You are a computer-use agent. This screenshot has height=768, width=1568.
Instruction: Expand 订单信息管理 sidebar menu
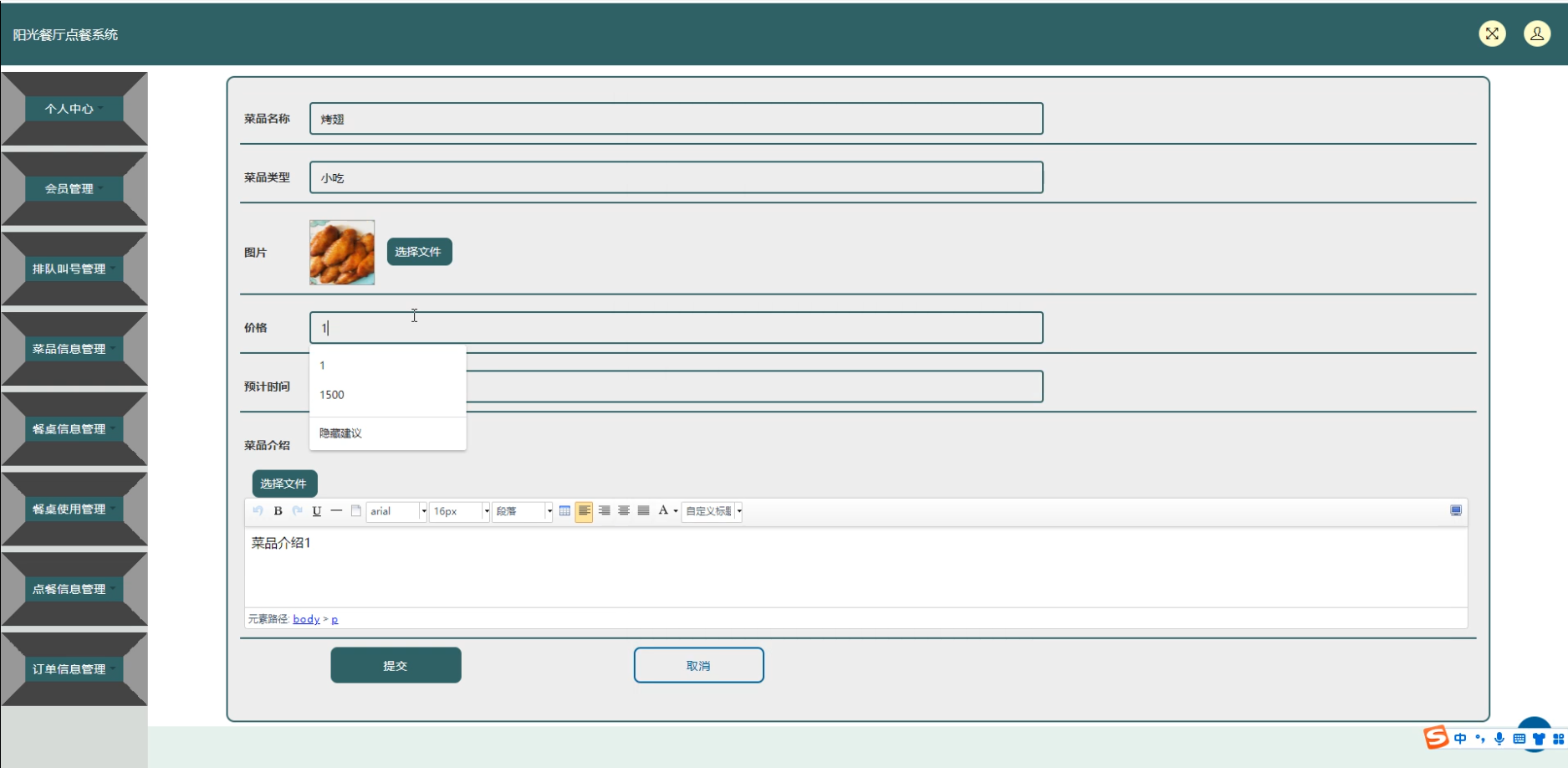tap(74, 669)
